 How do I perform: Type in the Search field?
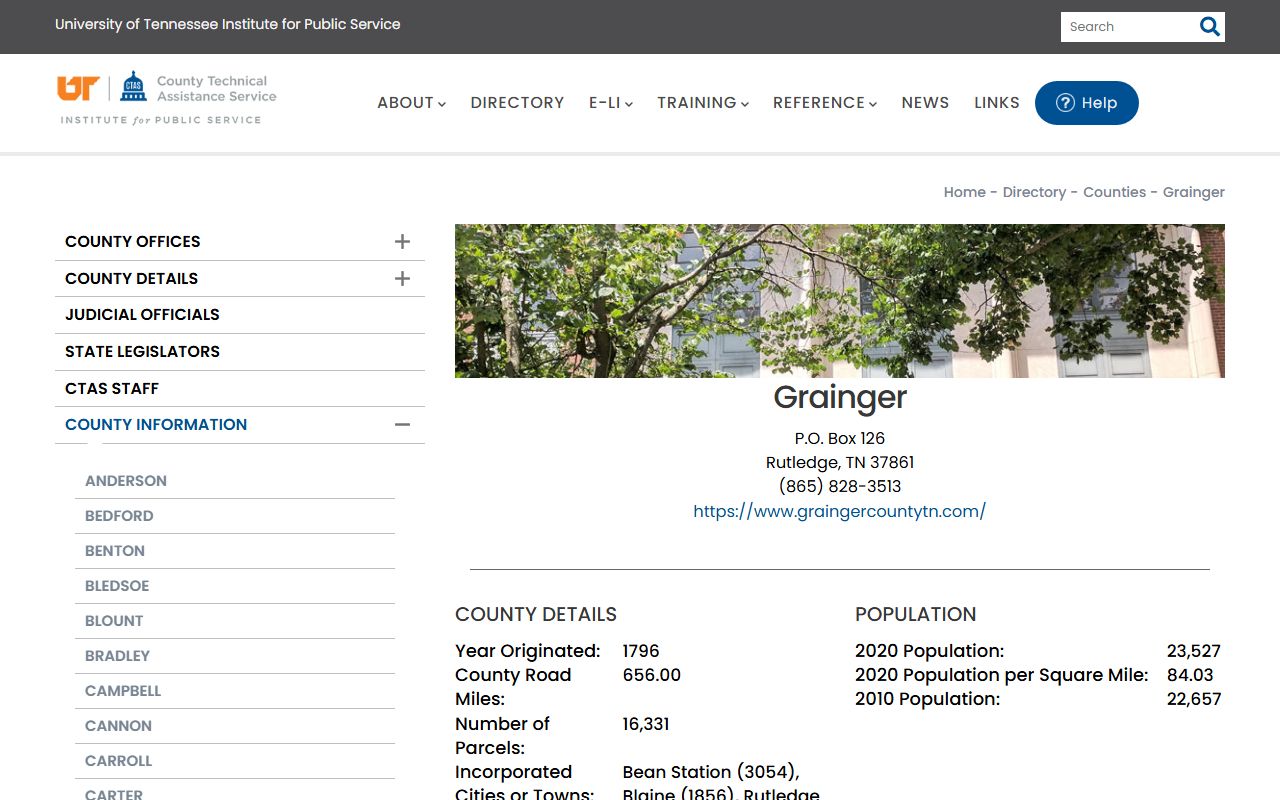[1129, 27]
